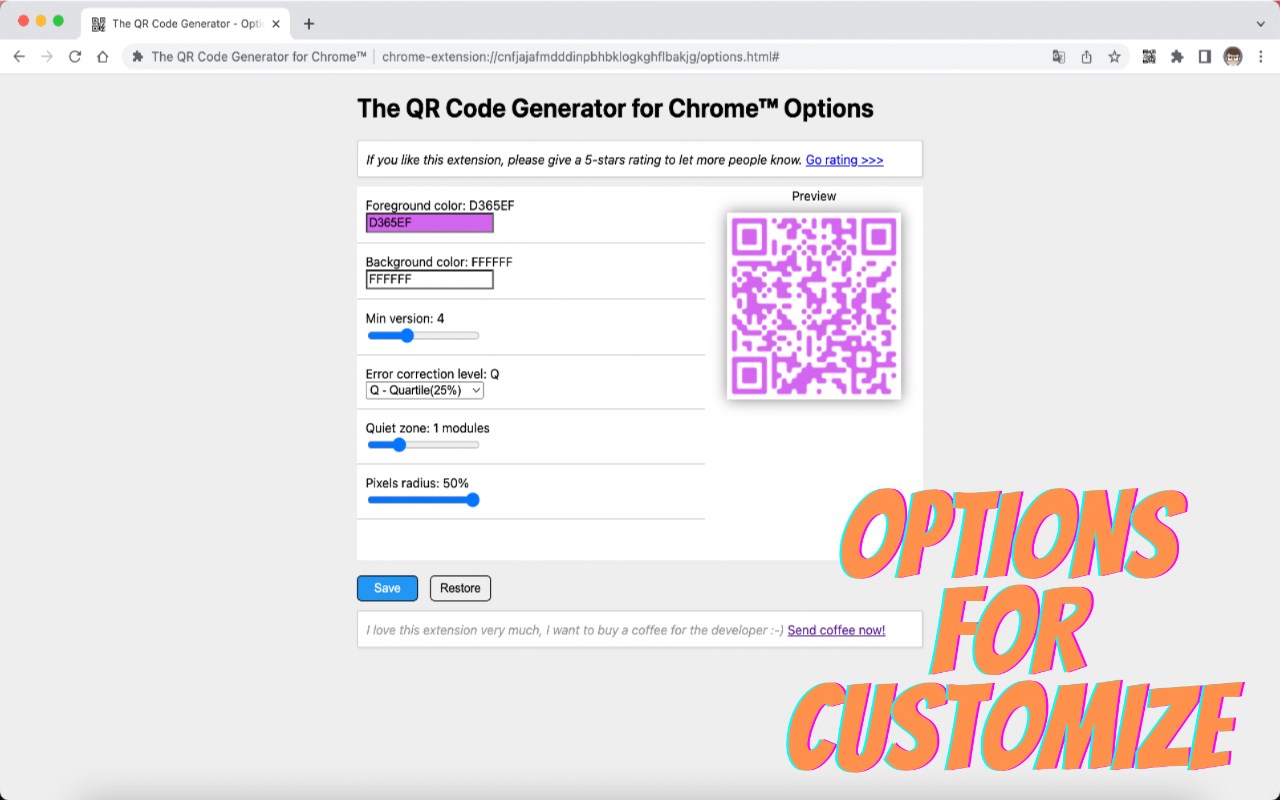Open the QR Code Generator extension icon
The width and height of the screenshot is (1280, 800).
click(1149, 57)
